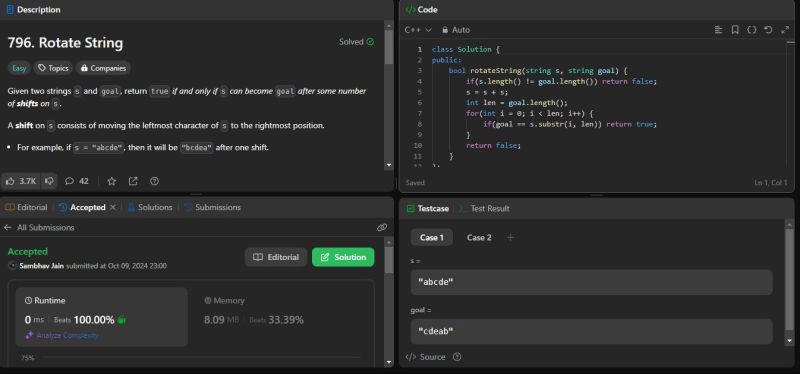This screenshot has height=374, width=800.
Task: Click the thumbs-down dislike icon
Action: (x=49, y=181)
